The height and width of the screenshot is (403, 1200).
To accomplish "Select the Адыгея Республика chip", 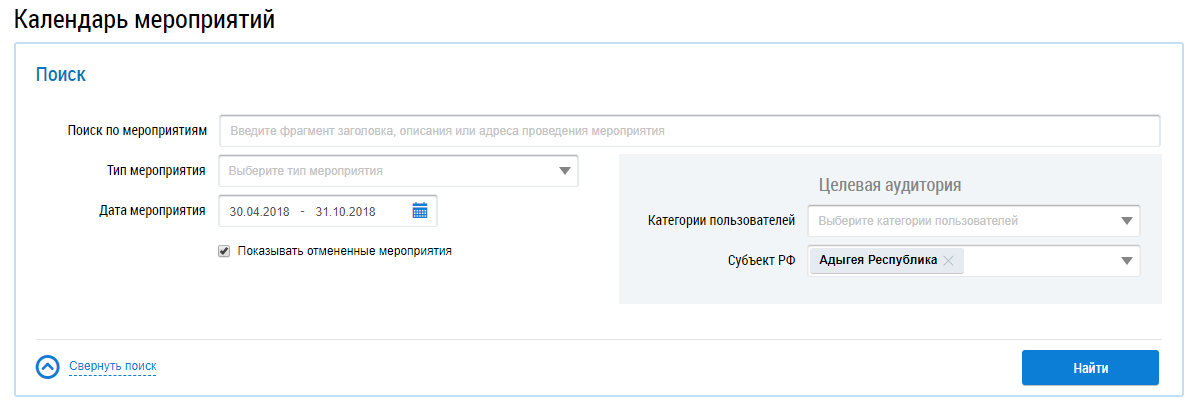I will 877,261.
